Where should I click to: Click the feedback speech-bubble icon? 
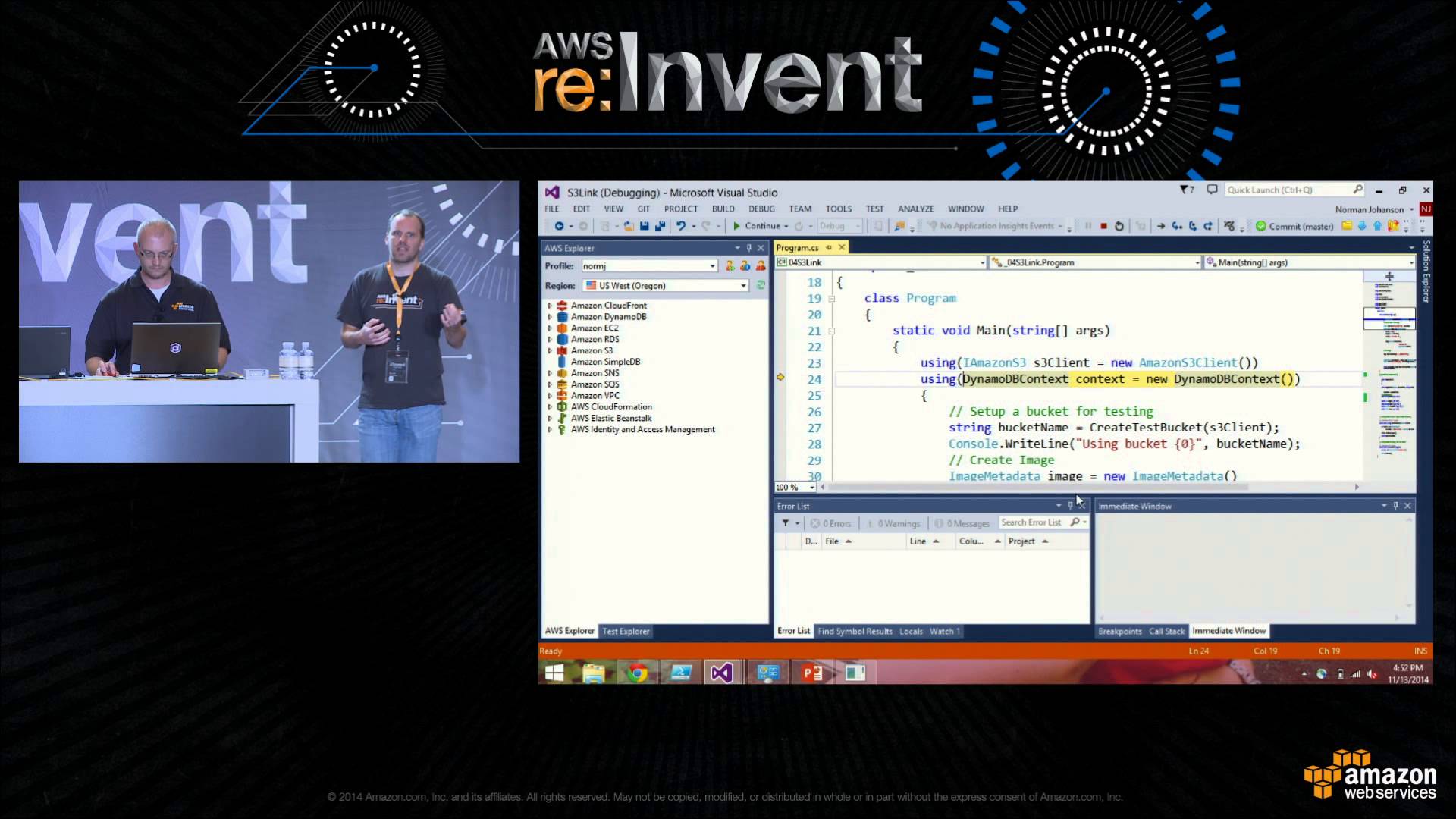[1212, 190]
